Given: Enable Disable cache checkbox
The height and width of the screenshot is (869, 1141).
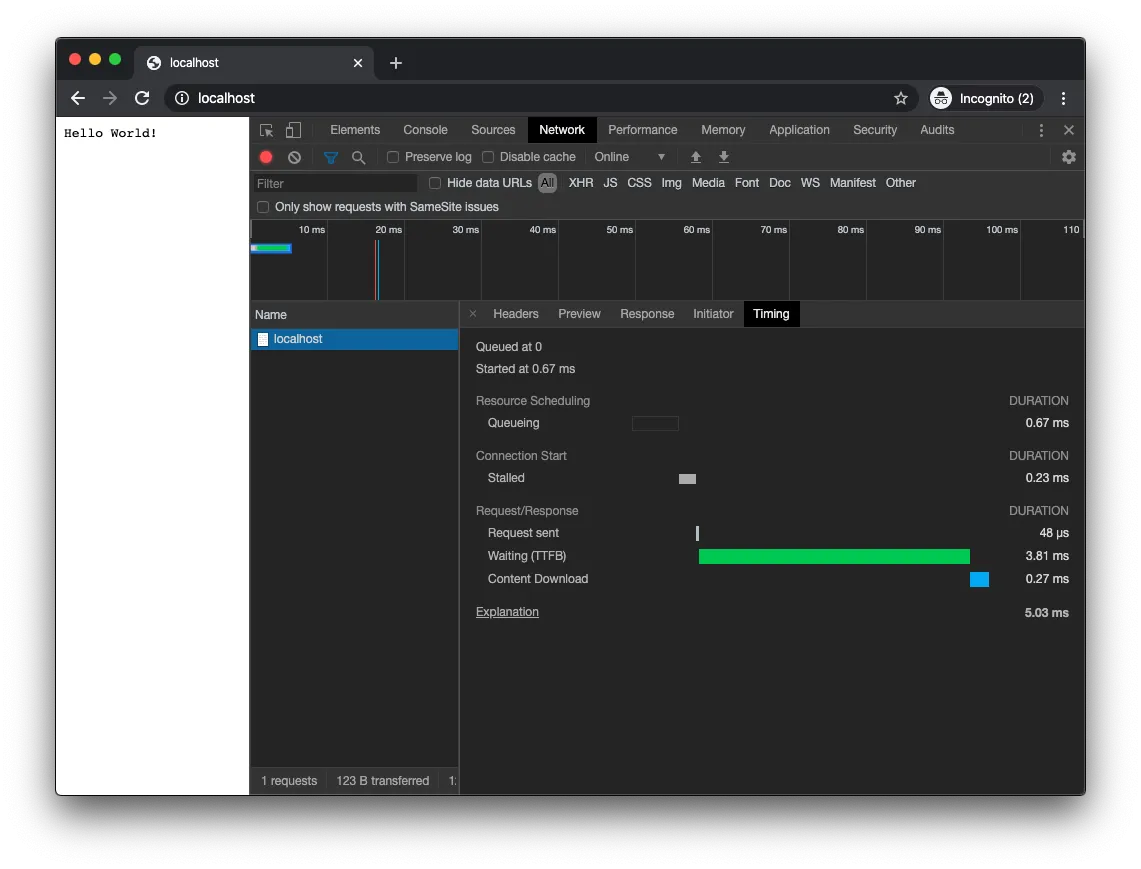Looking at the screenshot, I should 488,157.
